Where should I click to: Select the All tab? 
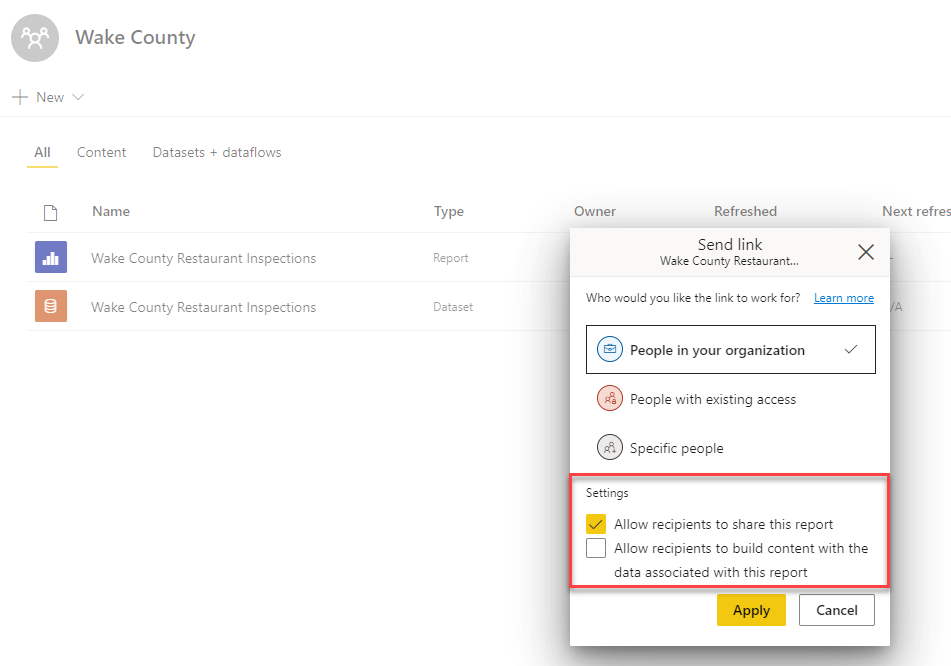(x=42, y=153)
